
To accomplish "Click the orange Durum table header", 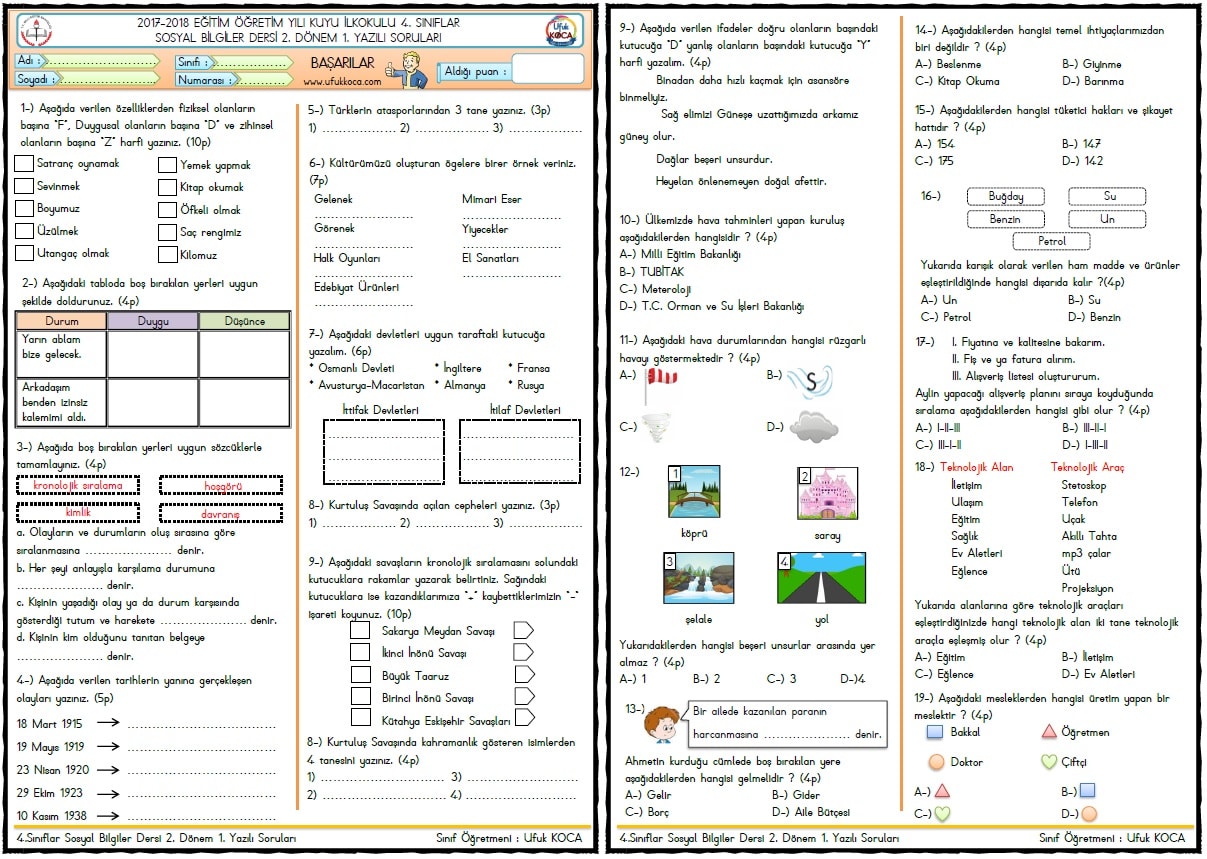I will 62,321.
